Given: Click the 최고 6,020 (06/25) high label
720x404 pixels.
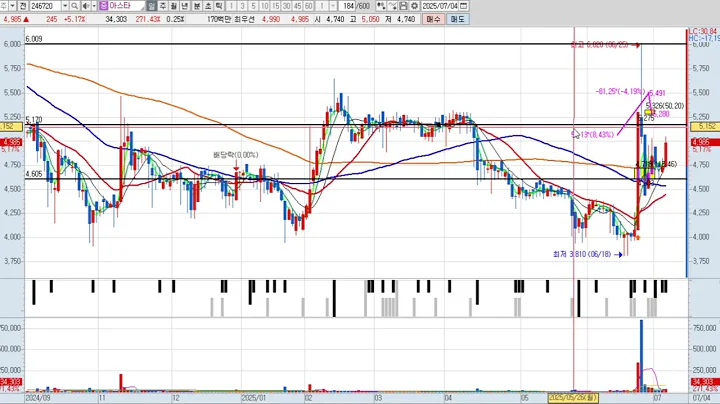Looking at the screenshot, I should [x=599, y=45].
